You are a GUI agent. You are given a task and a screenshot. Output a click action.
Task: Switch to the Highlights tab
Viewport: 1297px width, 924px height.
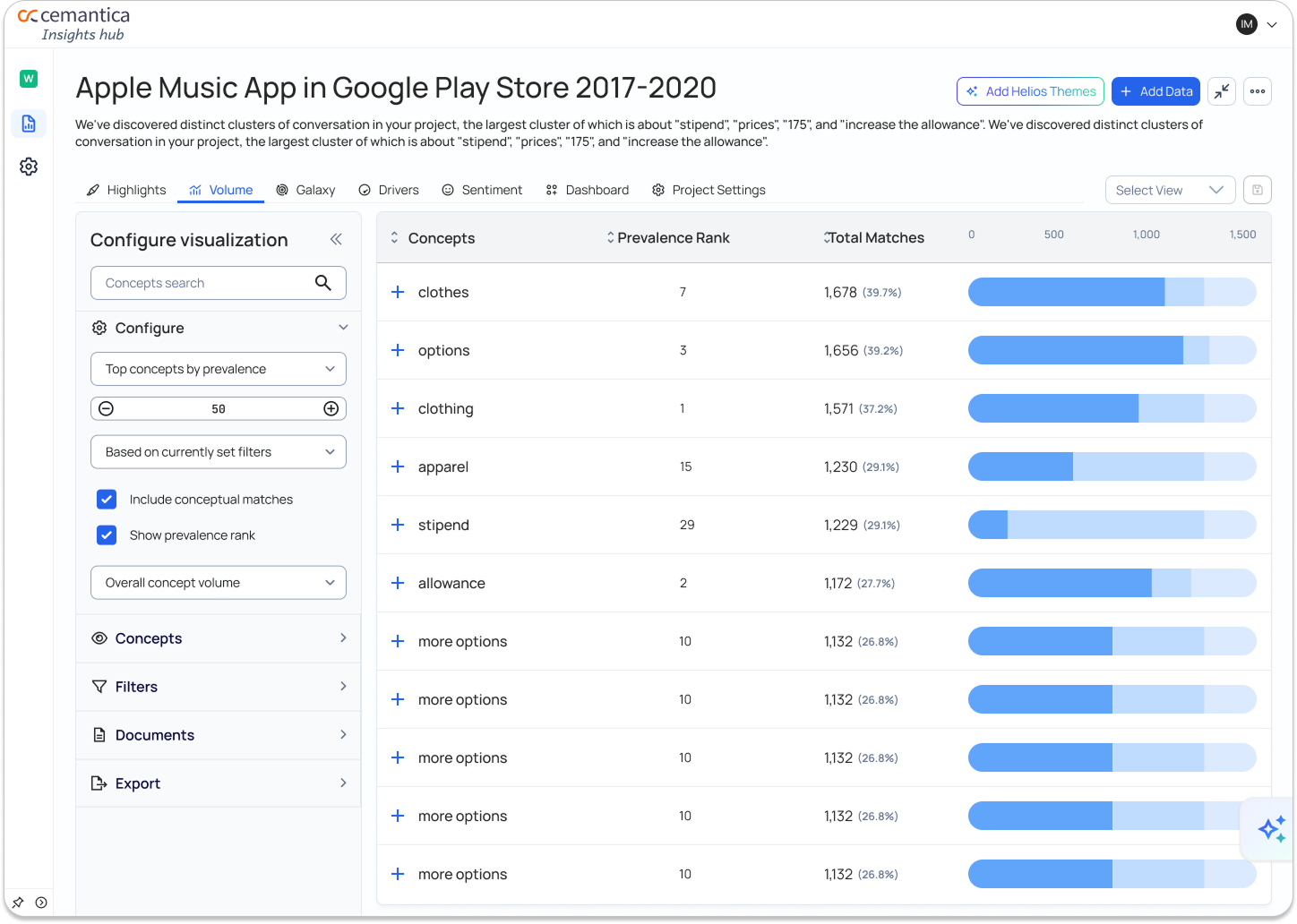126,190
